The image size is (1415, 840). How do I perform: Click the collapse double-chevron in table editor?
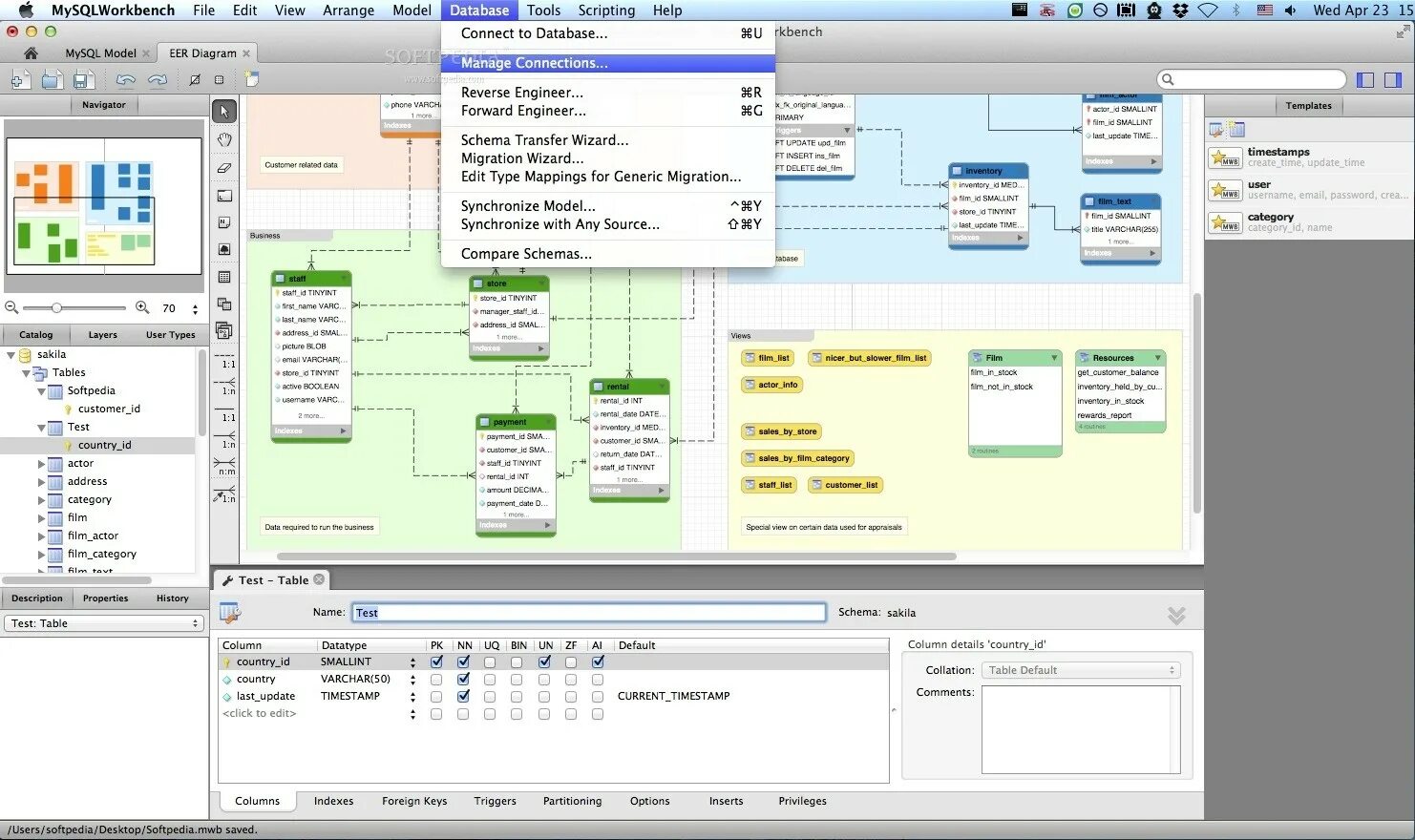click(x=1176, y=616)
